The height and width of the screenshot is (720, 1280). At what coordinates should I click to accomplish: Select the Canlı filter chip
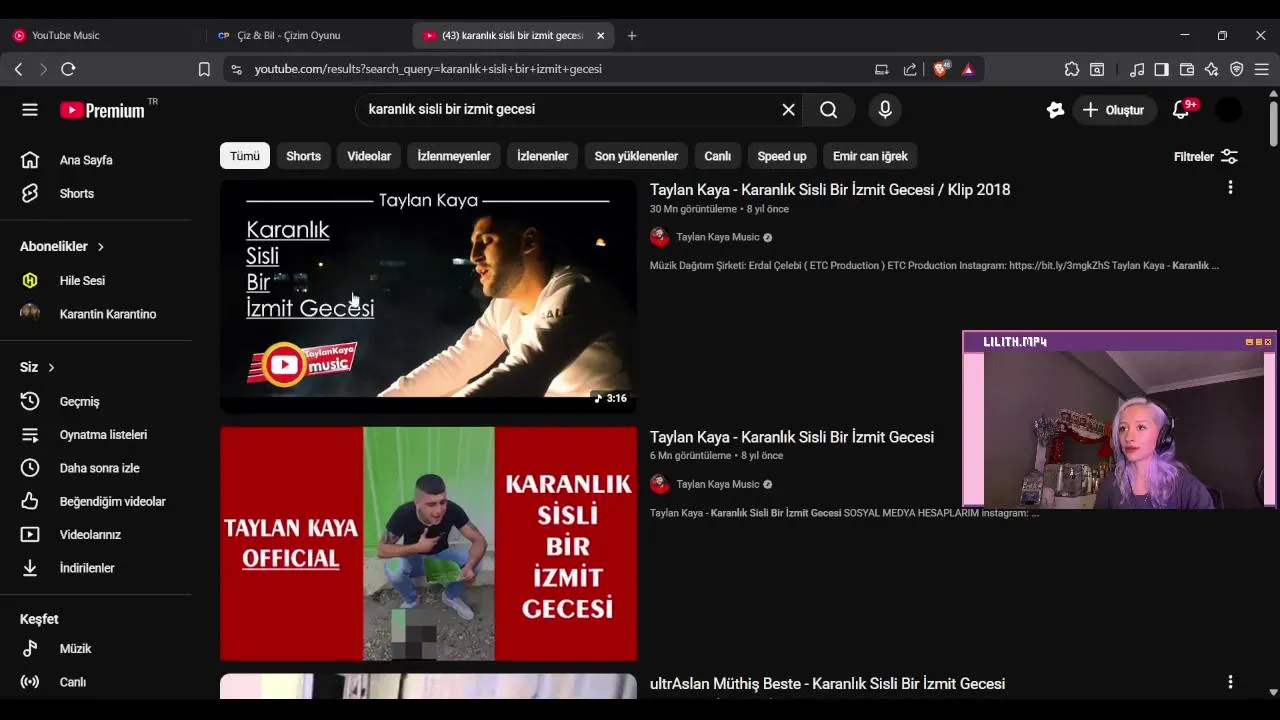click(x=717, y=156)
